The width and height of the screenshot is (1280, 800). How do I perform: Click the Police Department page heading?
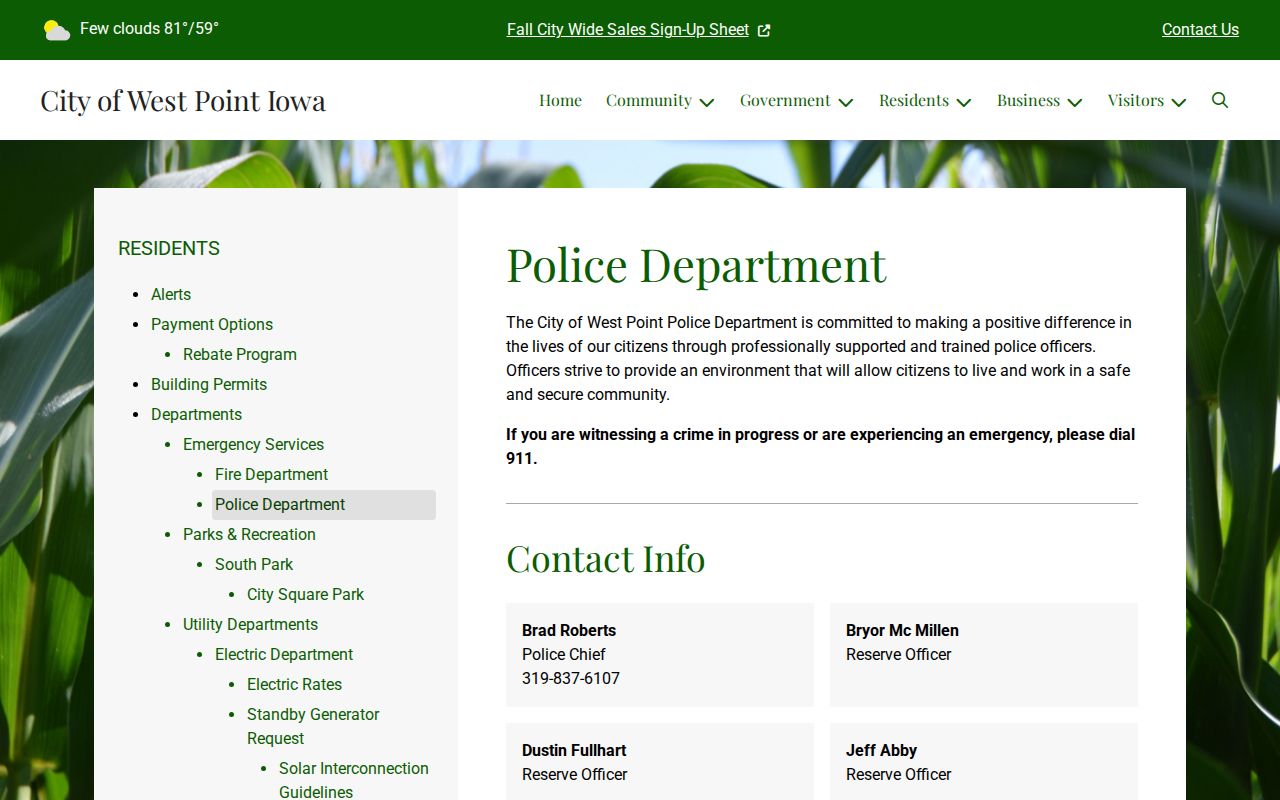pos(696,265)
